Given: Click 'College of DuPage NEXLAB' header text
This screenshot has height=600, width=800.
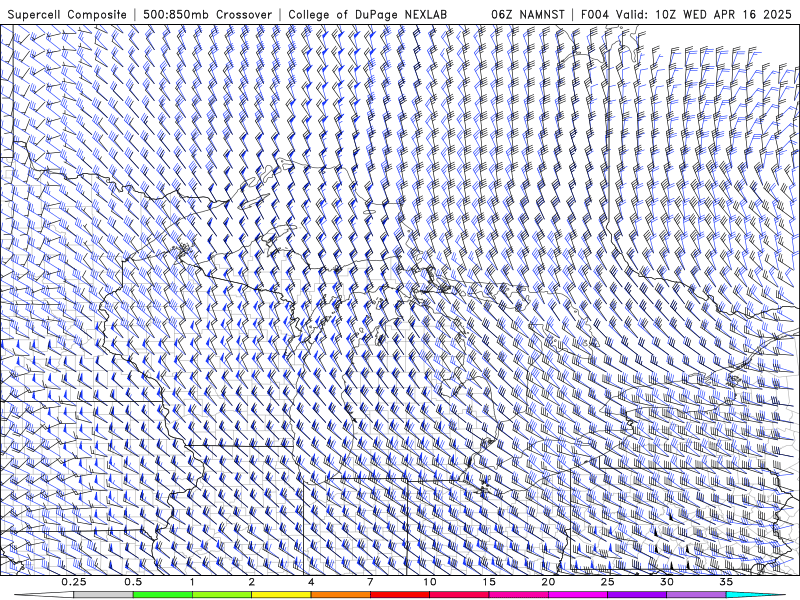Looking at the screenshot, I should (367, 14).
